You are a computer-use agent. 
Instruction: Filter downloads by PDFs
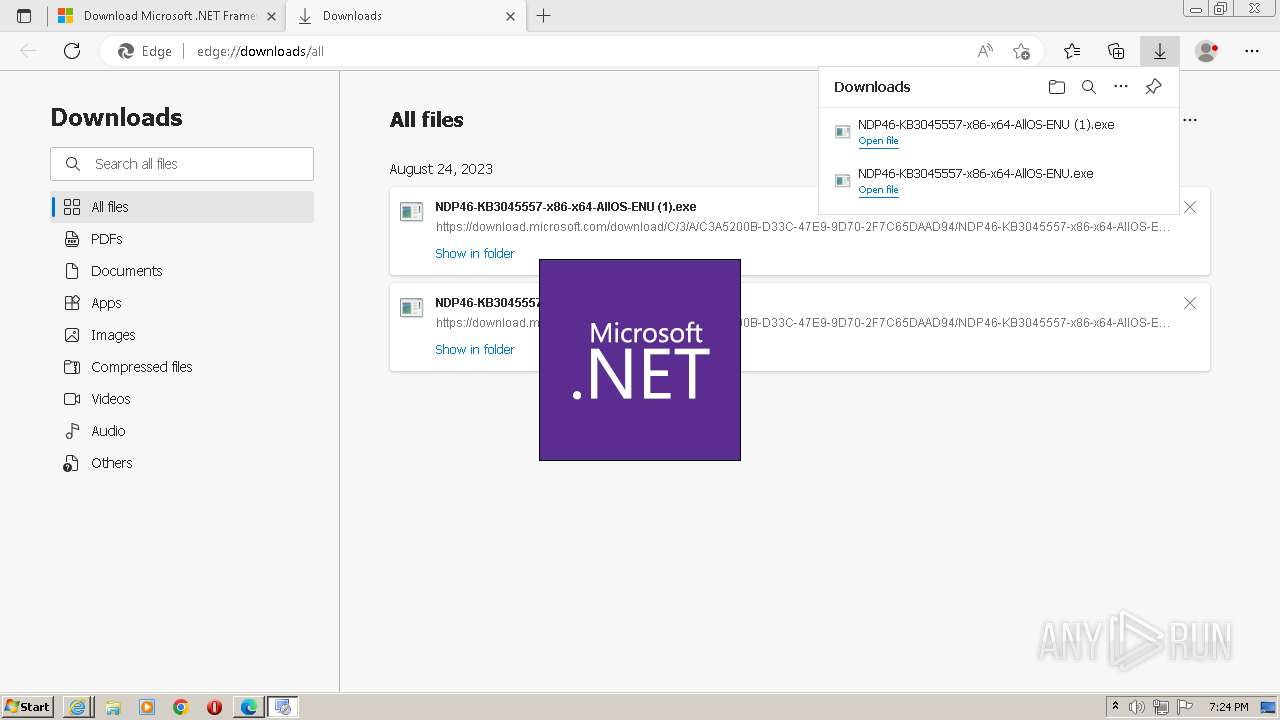182,239
